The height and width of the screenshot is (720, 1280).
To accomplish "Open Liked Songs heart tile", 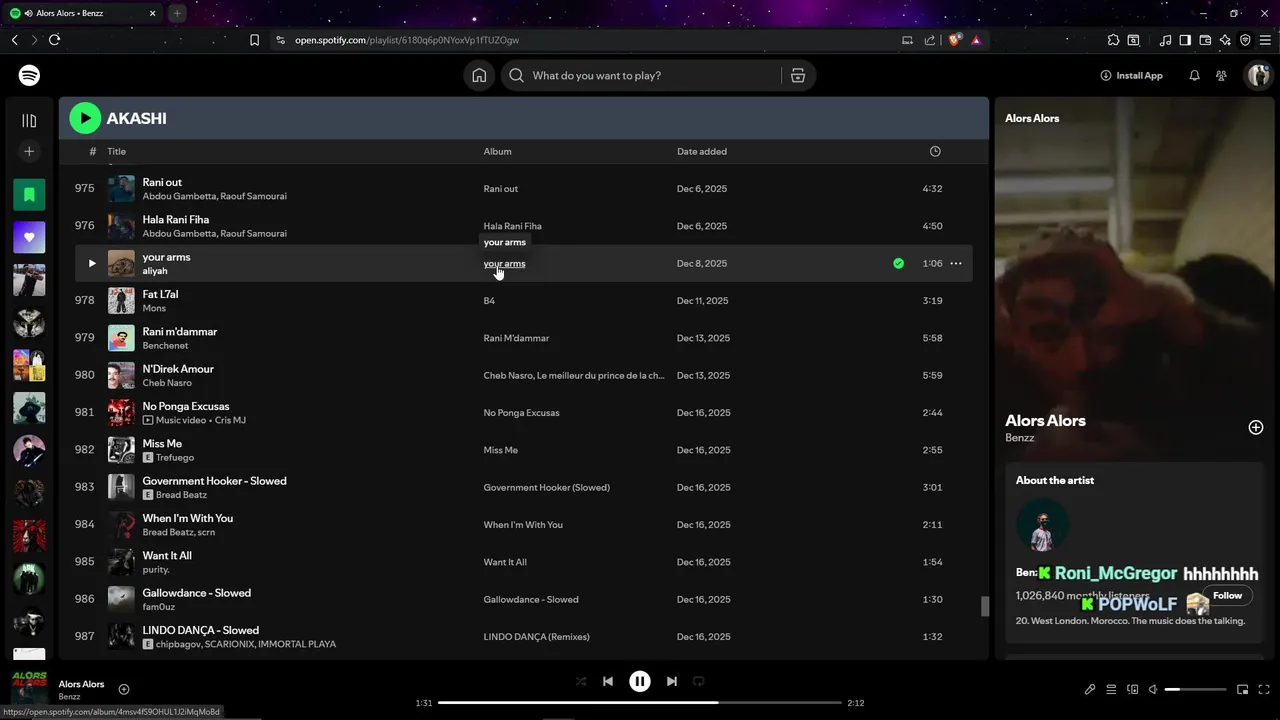I will (x=29, y=237).
